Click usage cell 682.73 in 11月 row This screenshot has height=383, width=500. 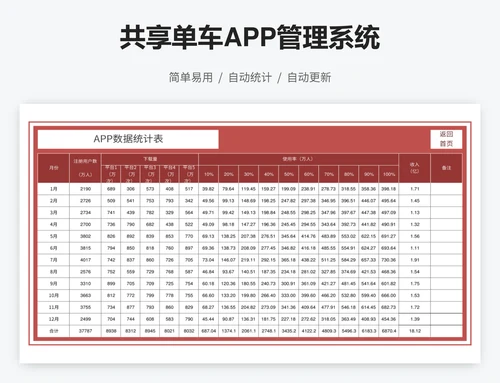pyautogui.click(x=389, y=307)
